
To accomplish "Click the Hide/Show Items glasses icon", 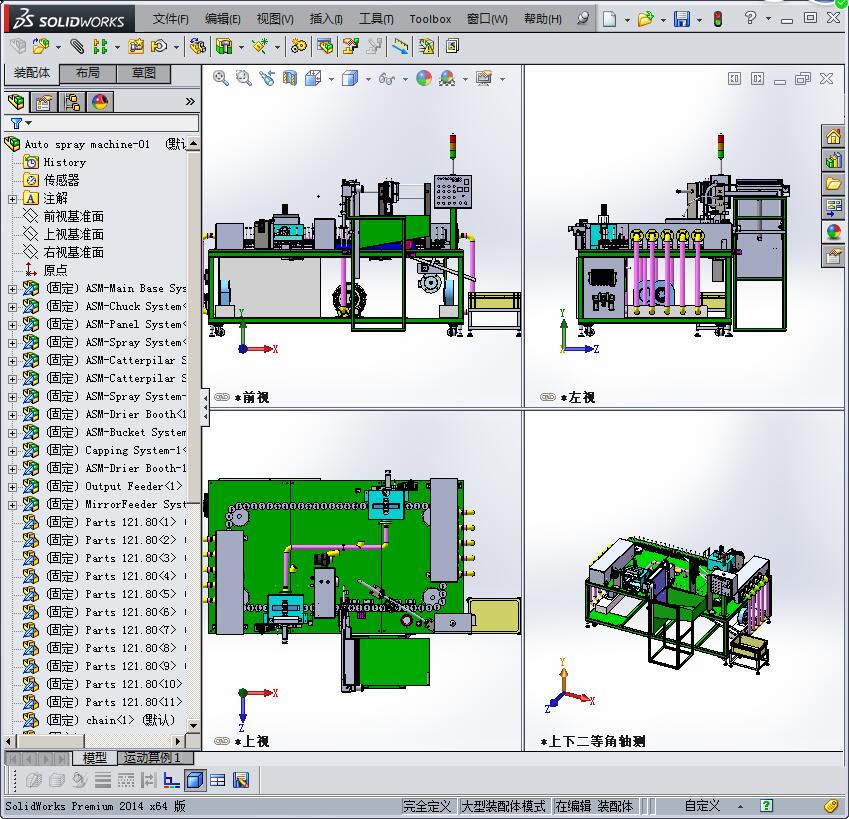I will coord(387,79).
